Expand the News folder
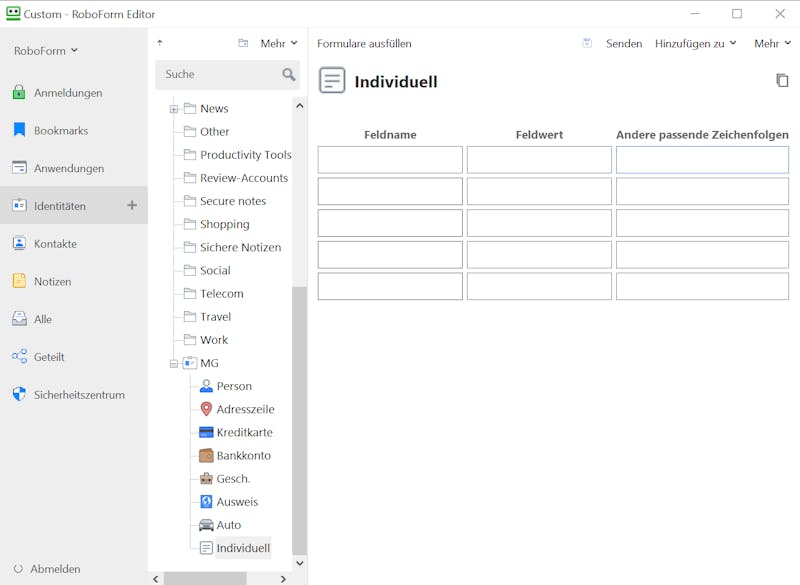 174,109
